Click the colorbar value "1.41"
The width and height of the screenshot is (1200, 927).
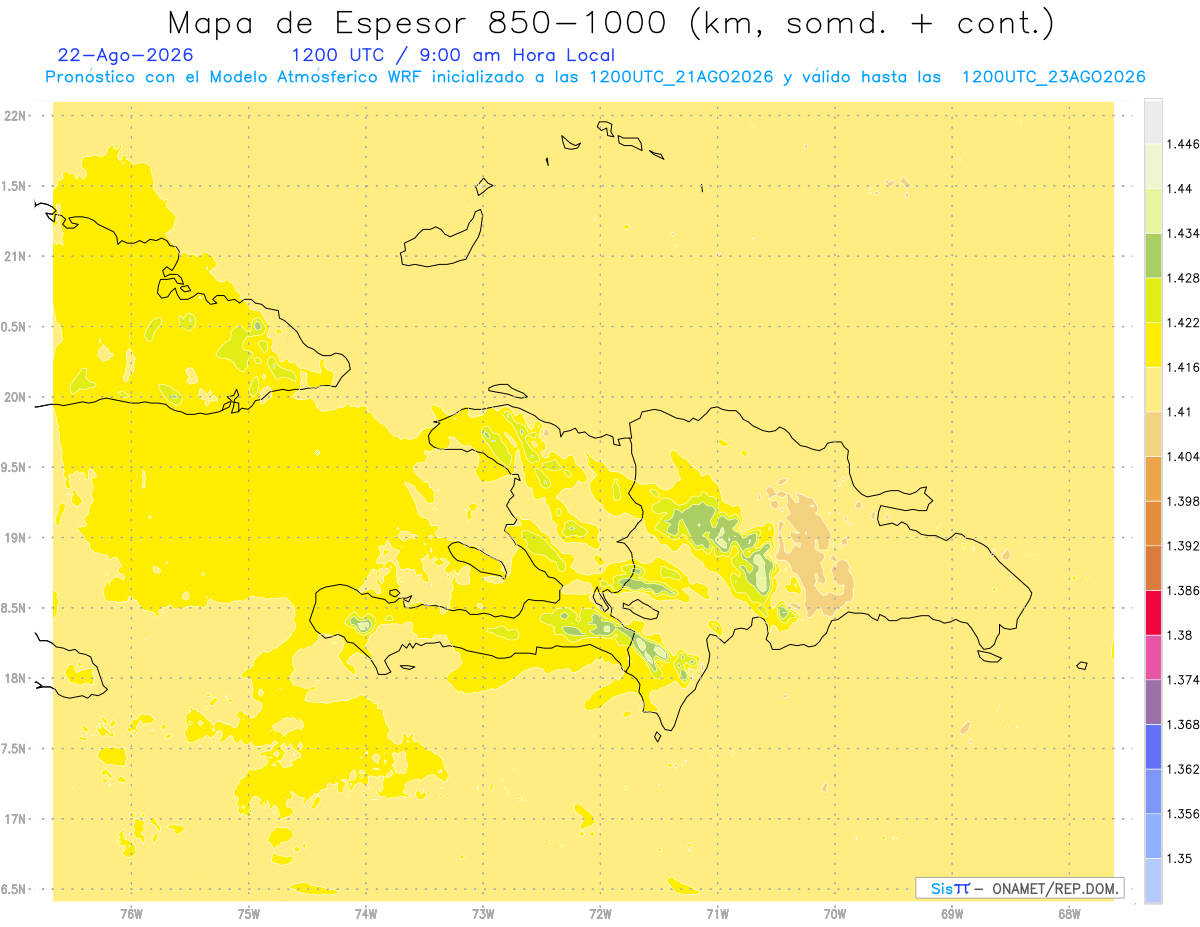pyautogui.click(x=1179, y=411)
